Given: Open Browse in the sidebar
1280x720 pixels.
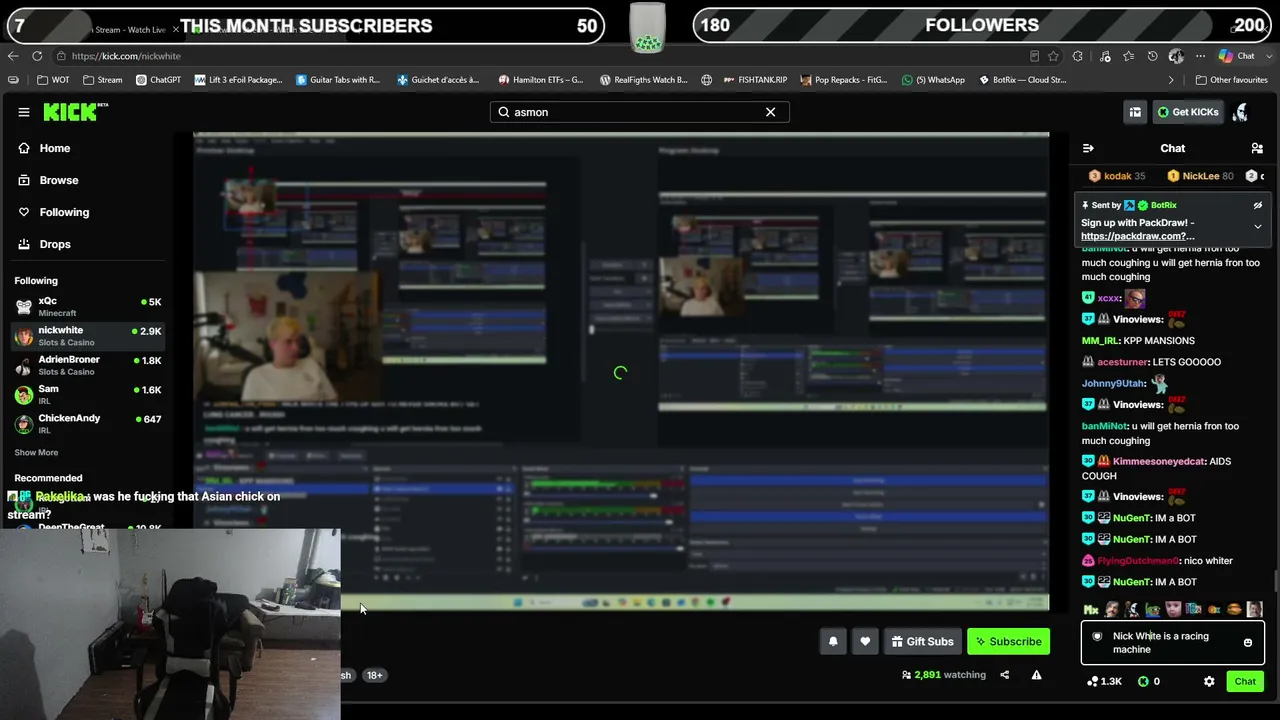Looking at the screenshot, I should pos(59,180).
